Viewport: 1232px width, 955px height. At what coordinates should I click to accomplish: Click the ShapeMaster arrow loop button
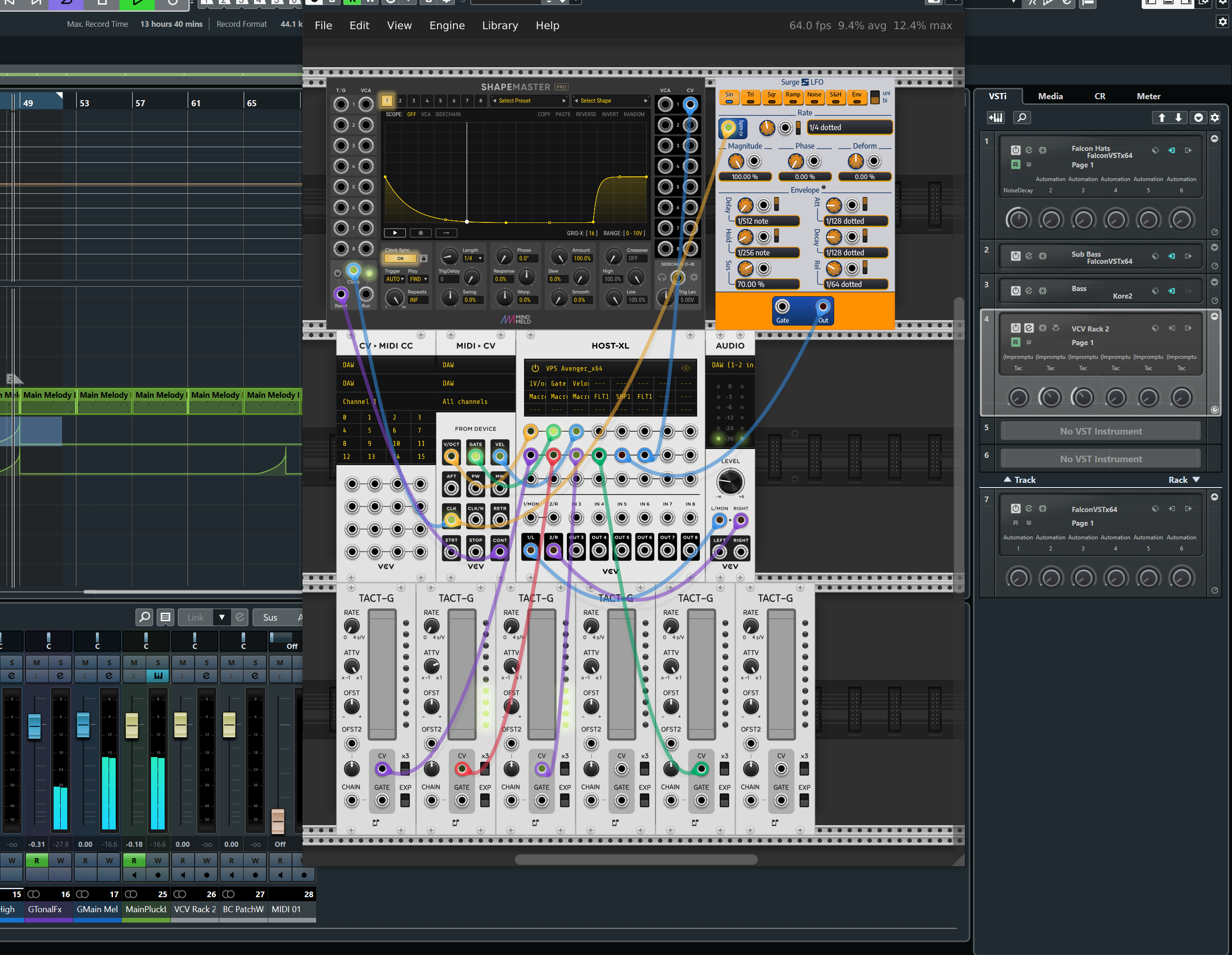pos(446,233)
